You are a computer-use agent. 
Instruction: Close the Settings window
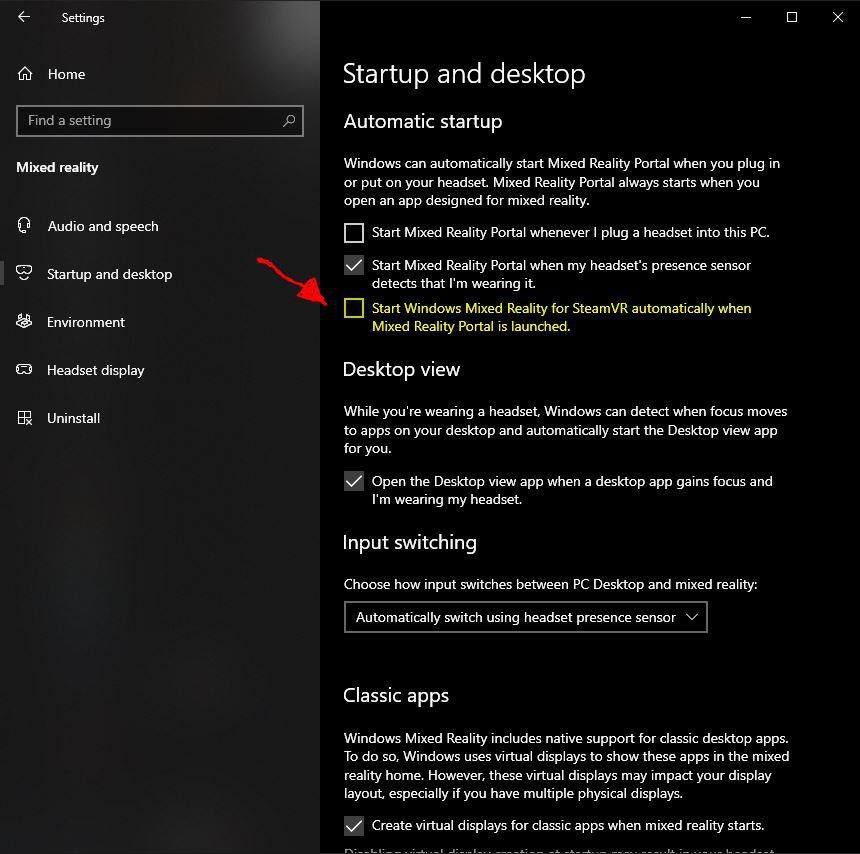tap(838, 17)
